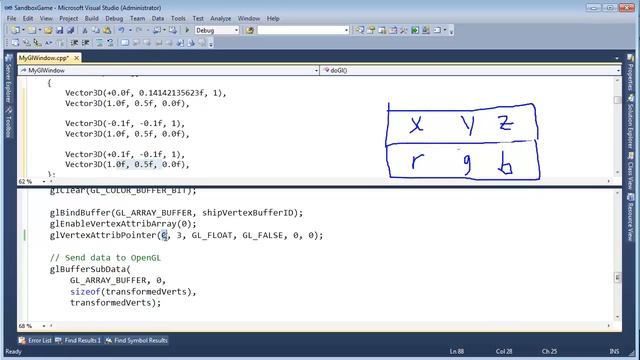This screenshot has width=640, height=360.
Task: Open the Window menu
Action: click(249, 18)
